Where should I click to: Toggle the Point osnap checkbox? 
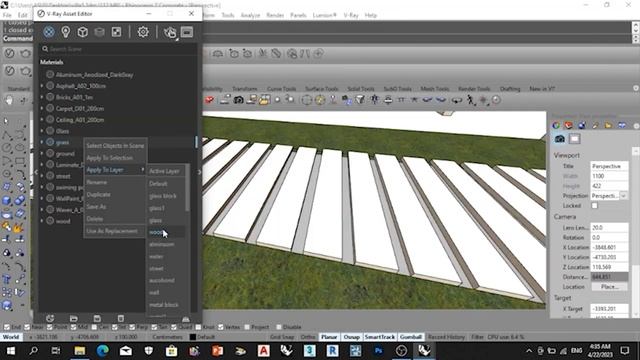click(x=50, y=327)
